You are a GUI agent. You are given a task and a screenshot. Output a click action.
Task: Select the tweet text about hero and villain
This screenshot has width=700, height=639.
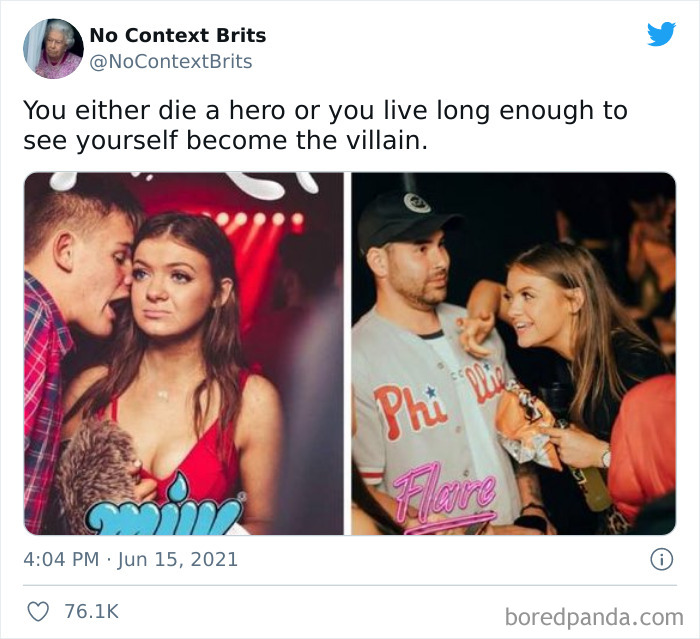pyautogui.click(x=325, y=125)
